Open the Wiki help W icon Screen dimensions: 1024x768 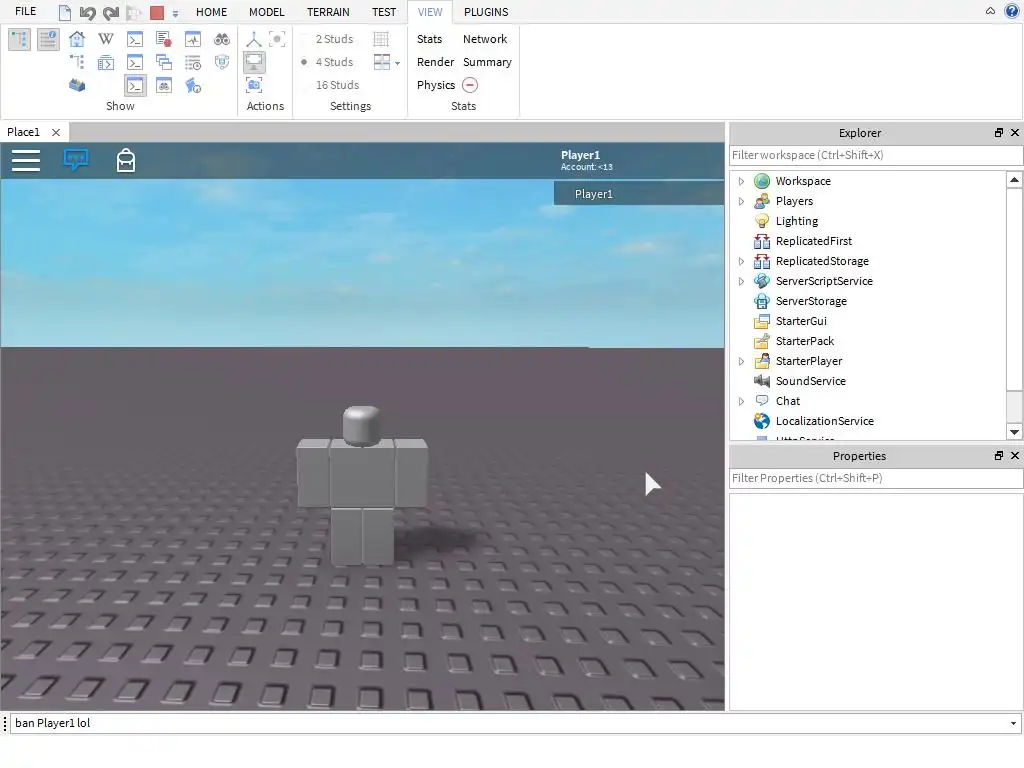point(106,39)
